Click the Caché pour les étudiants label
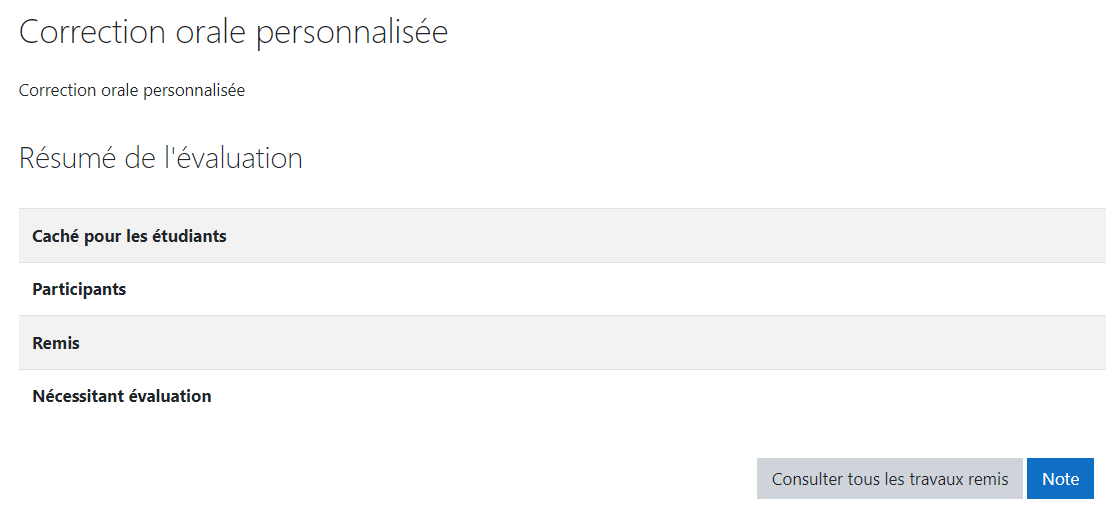This screenshot has height=512, width=1106. coord(129,236)
